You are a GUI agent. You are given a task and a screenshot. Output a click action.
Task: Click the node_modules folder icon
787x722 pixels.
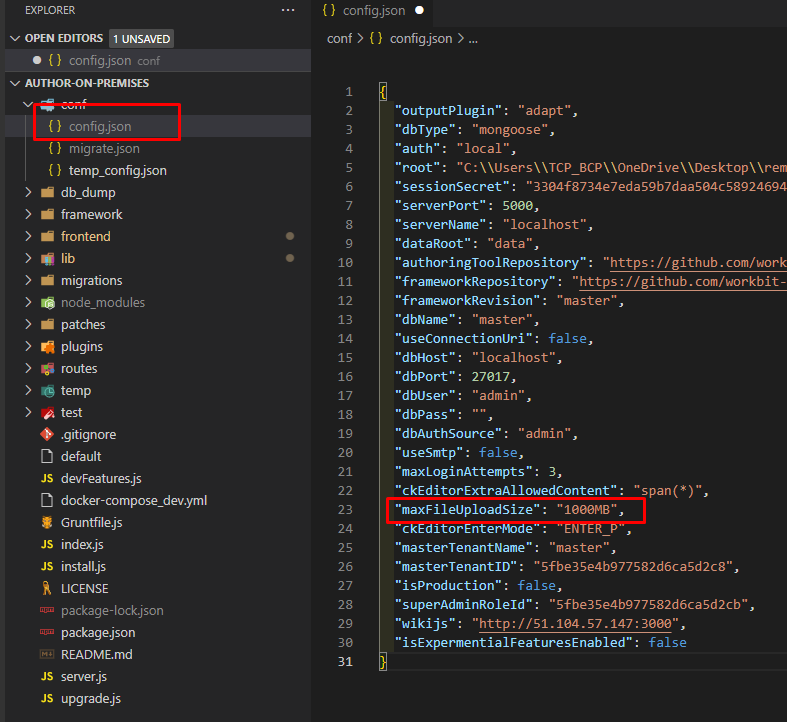point(47,302)
